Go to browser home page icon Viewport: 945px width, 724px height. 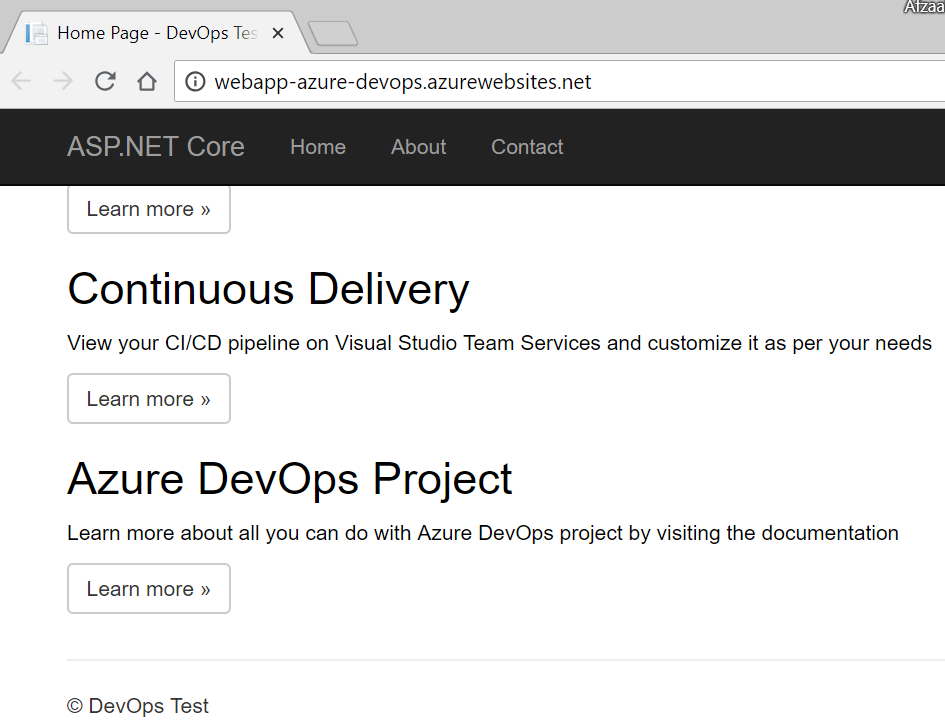(146, 81)
